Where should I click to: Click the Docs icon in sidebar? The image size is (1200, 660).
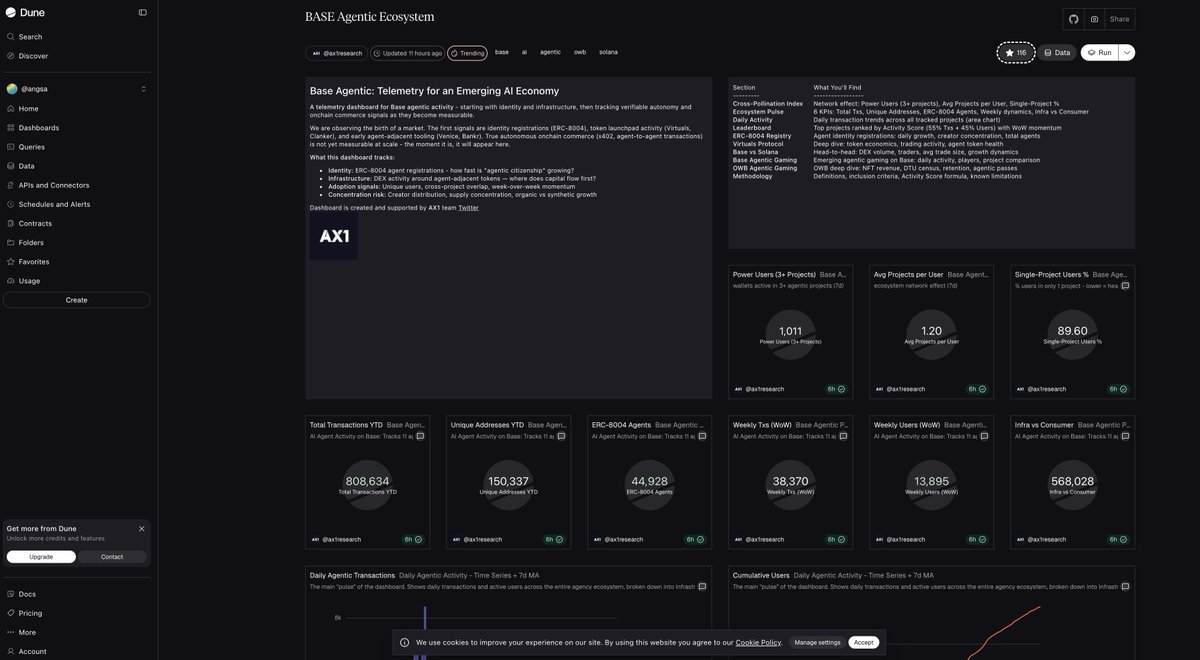coord(11,594)
